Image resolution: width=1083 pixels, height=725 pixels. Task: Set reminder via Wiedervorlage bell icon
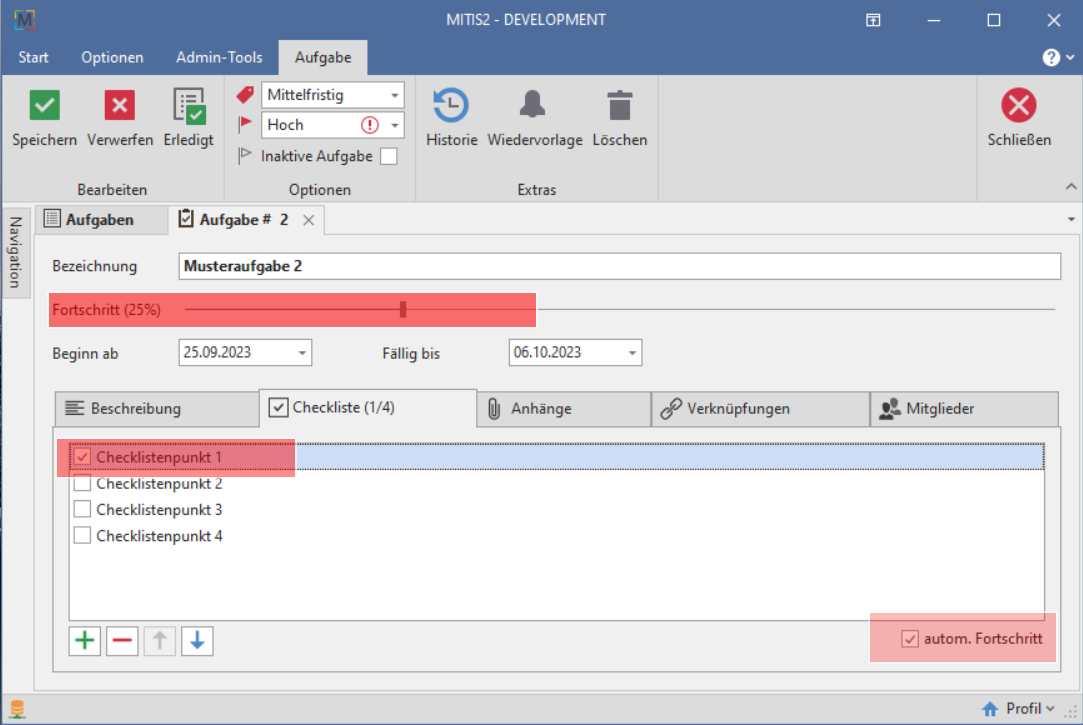(x=534, y=105)
